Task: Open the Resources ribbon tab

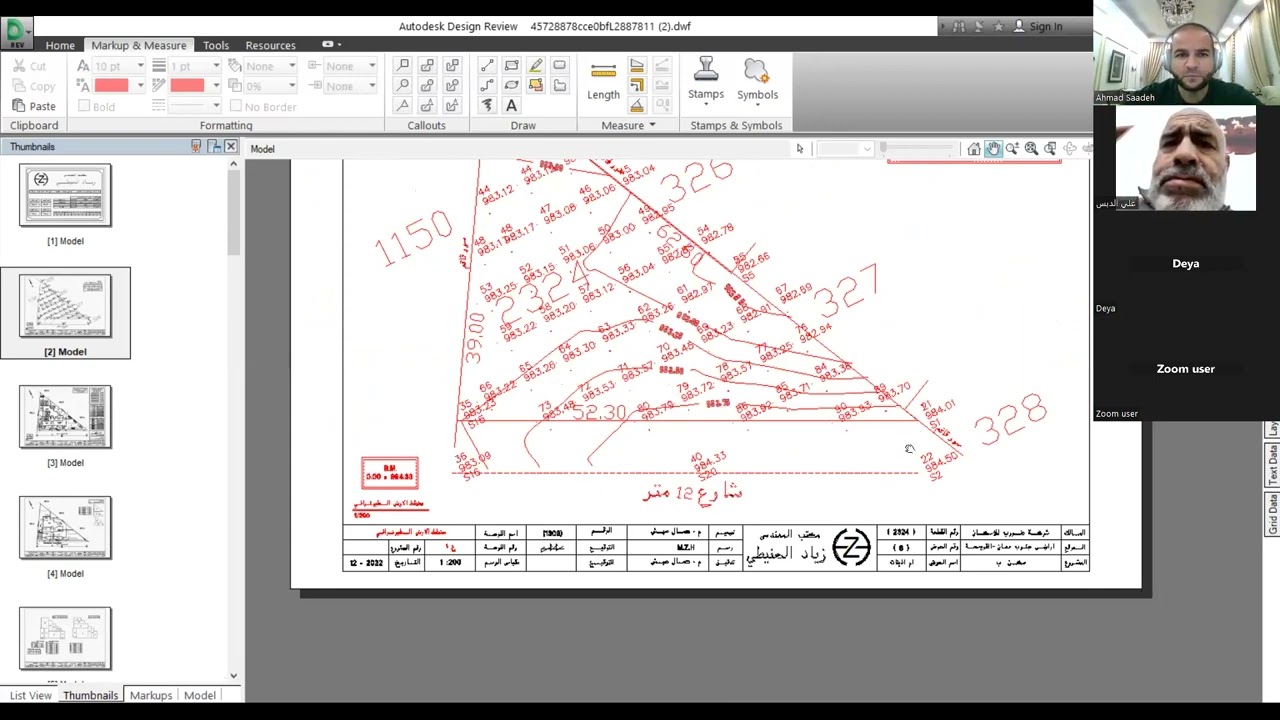Action: coord(270,45)
